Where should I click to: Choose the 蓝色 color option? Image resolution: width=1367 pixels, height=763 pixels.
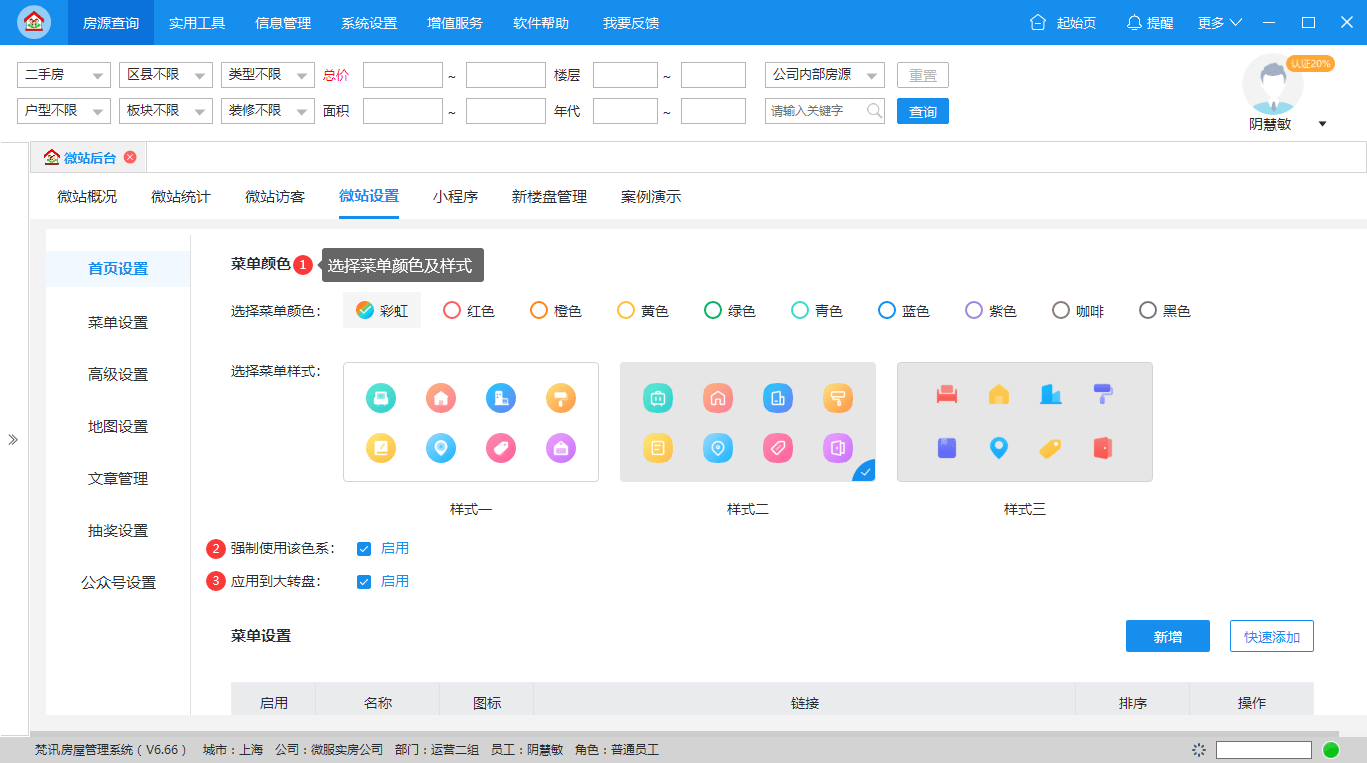coord(887,311)
